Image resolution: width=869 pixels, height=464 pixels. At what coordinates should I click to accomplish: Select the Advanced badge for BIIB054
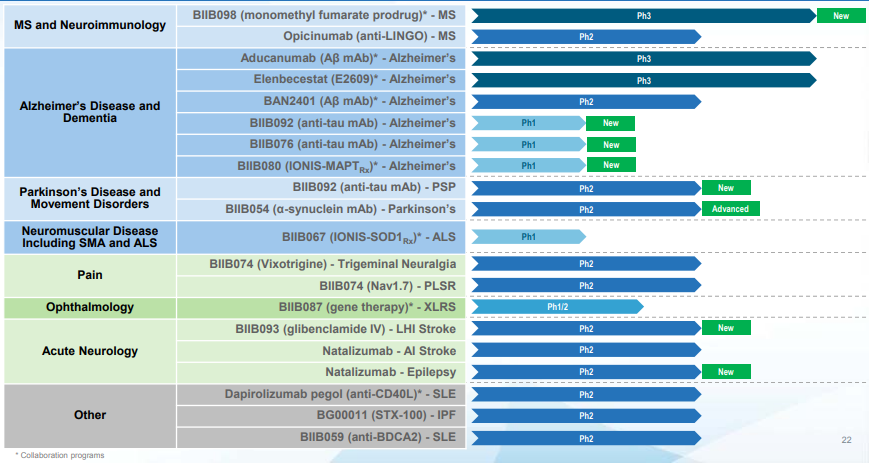[730, 209]
